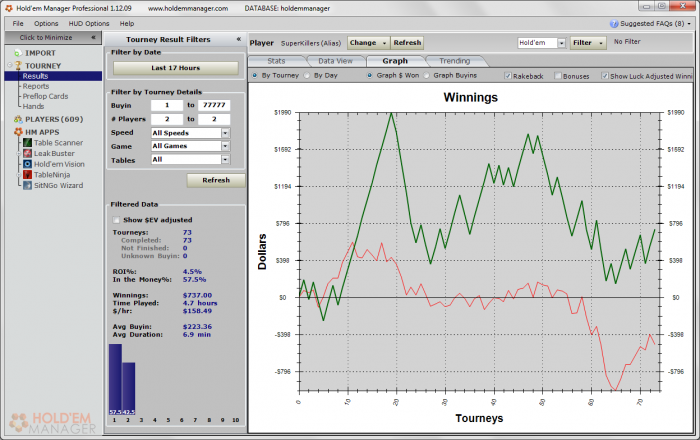Image resolution: width=700 pixels, height=440 pixels.
Task: Open the Options menu
Action: coord(46,24)
